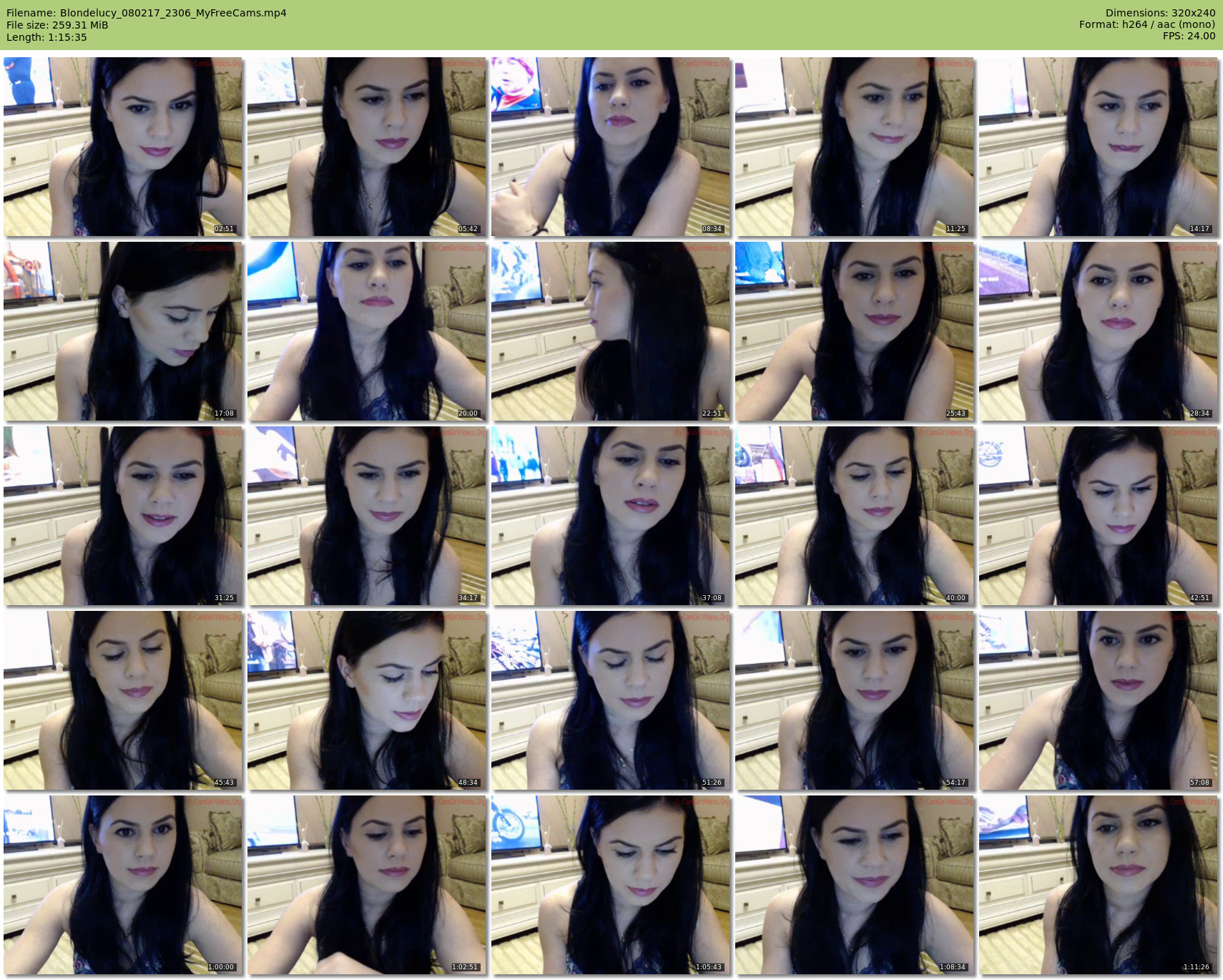Click the Filename text in the header
Viewport: 1223px width, 980px height.
coord(147,13)
